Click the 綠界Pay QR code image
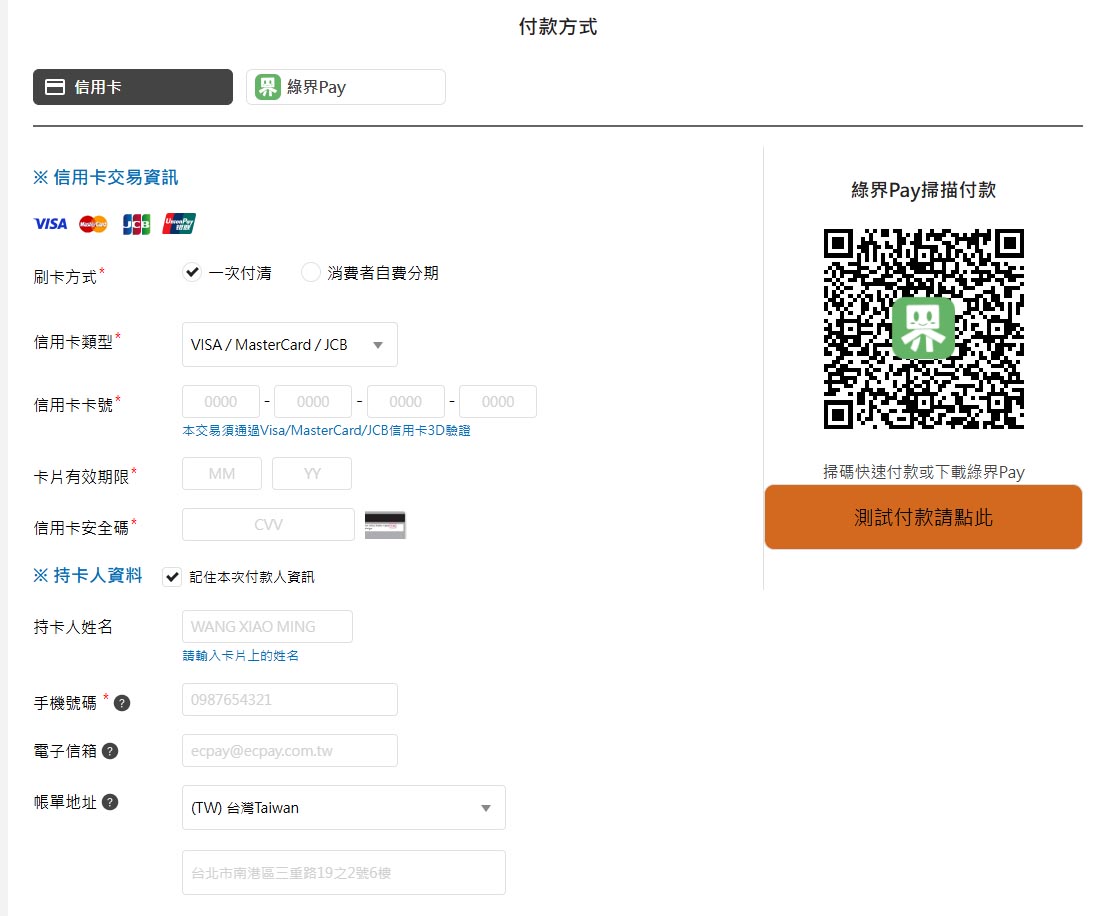1101x916 pixels. [x=923, y=328]
